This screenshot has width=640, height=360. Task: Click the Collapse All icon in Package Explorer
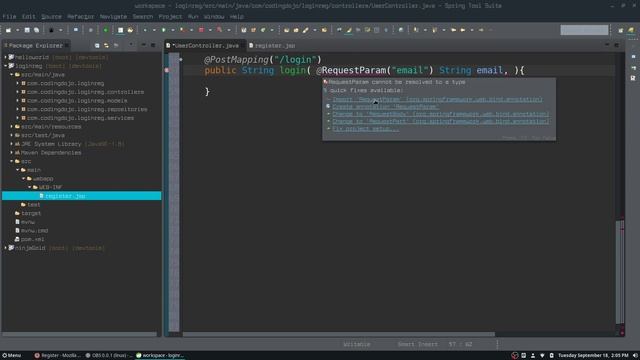(97, 45)
